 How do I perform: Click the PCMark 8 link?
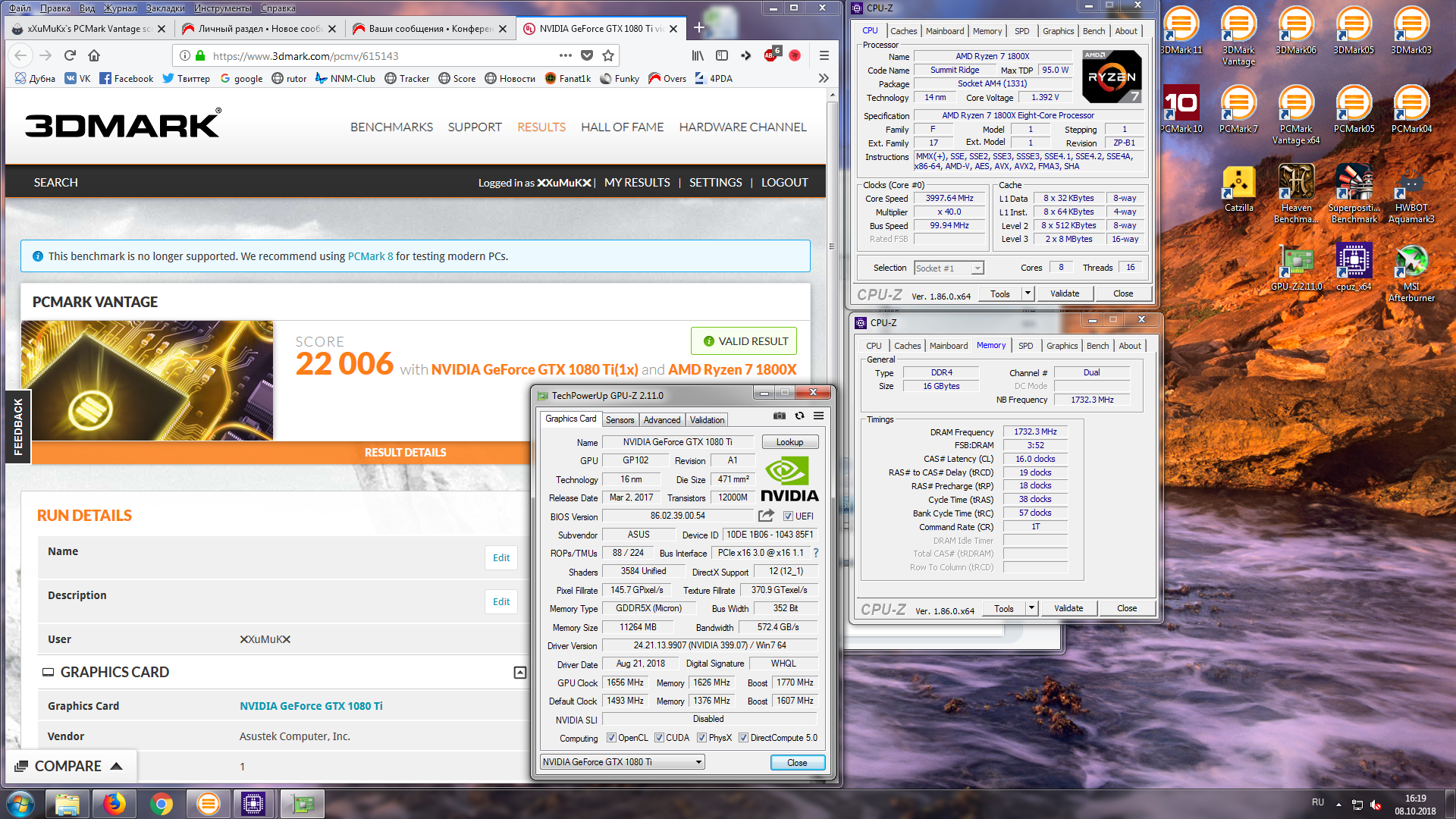pos(370,256)
